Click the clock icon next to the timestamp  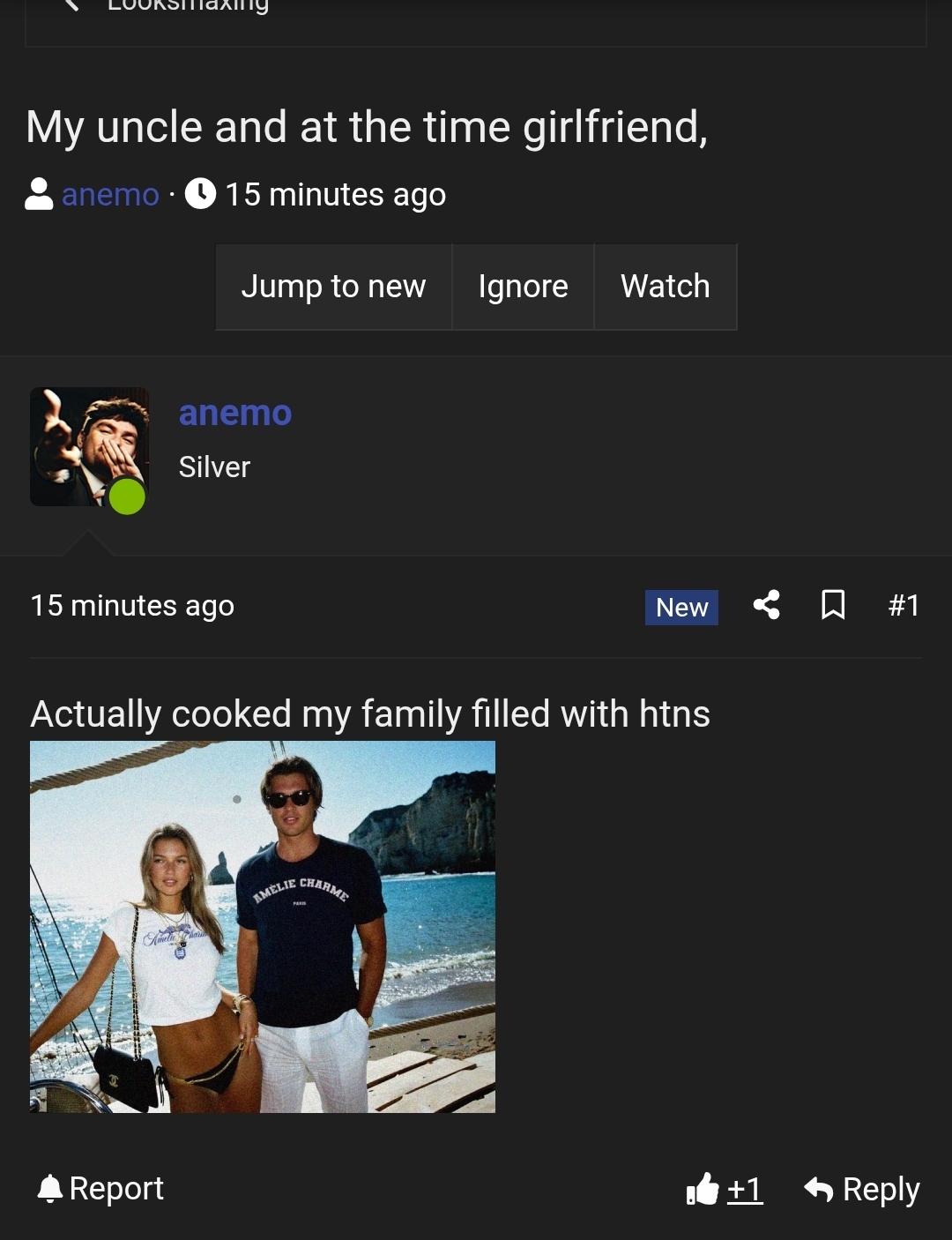pyautogui.click(x=200, y=194)
